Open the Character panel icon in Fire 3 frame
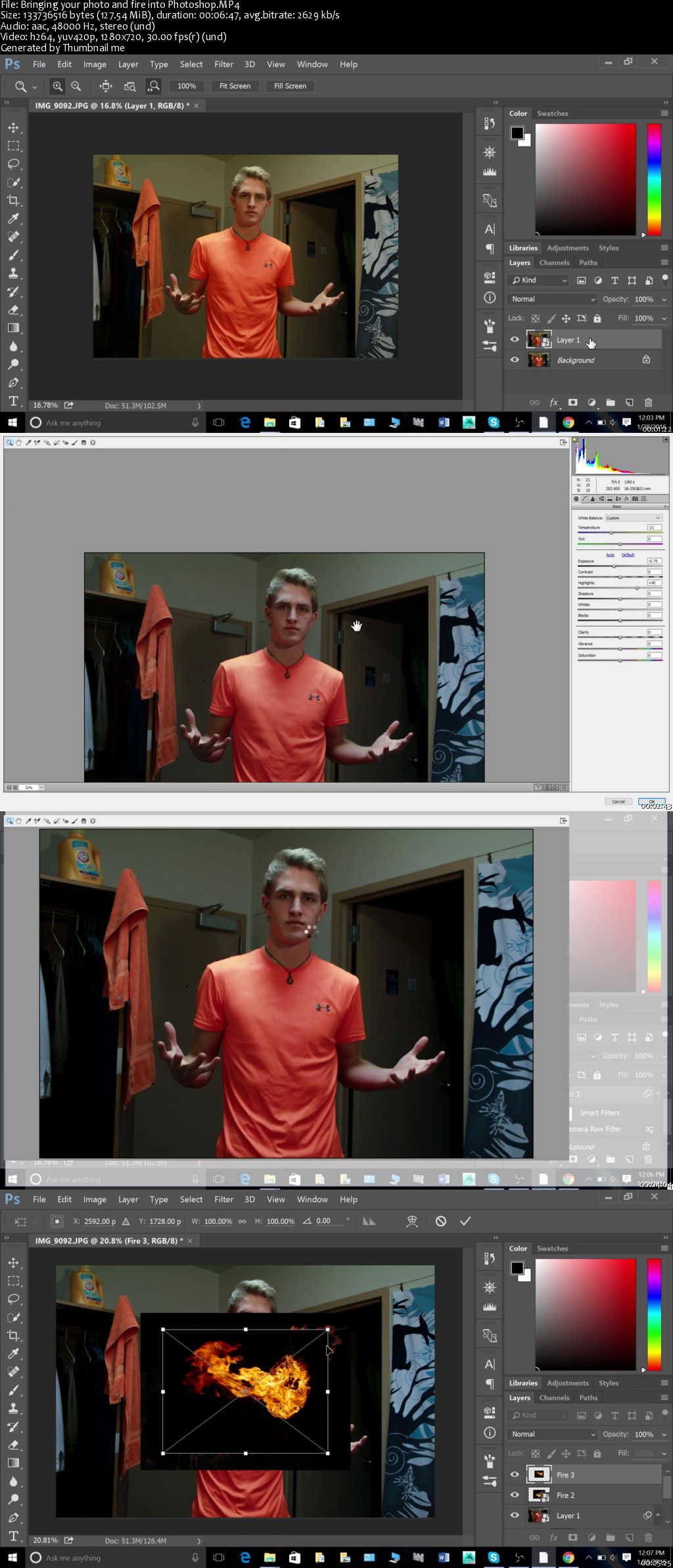Screen dimensions: 673x1568 [x=490, y=1364]
